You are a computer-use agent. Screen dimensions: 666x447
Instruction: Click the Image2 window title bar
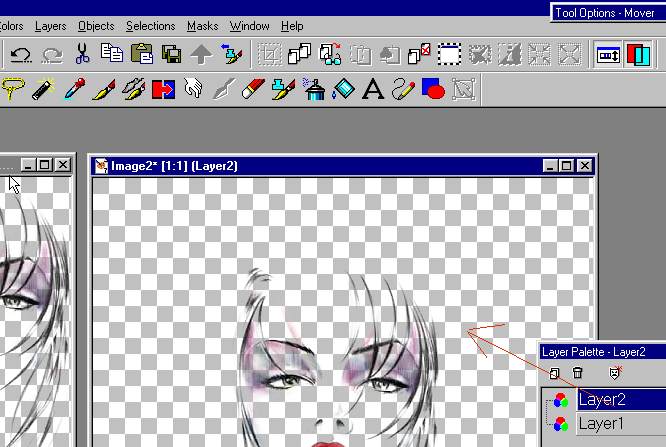click(x=343, y=166)
